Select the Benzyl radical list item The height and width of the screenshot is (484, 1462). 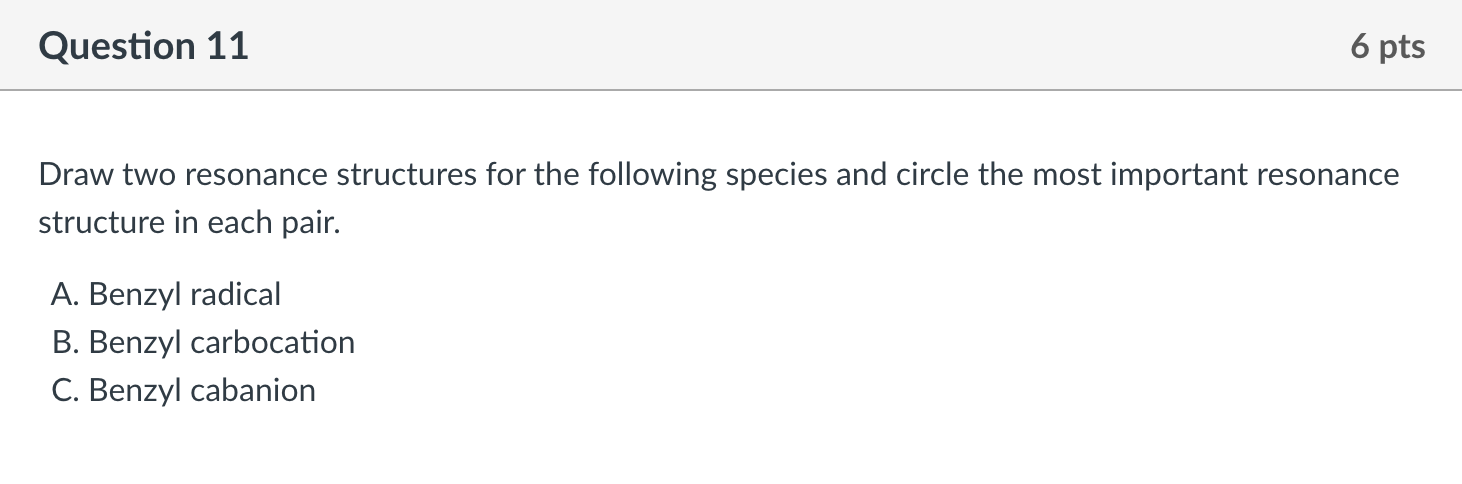pos(166,295)
